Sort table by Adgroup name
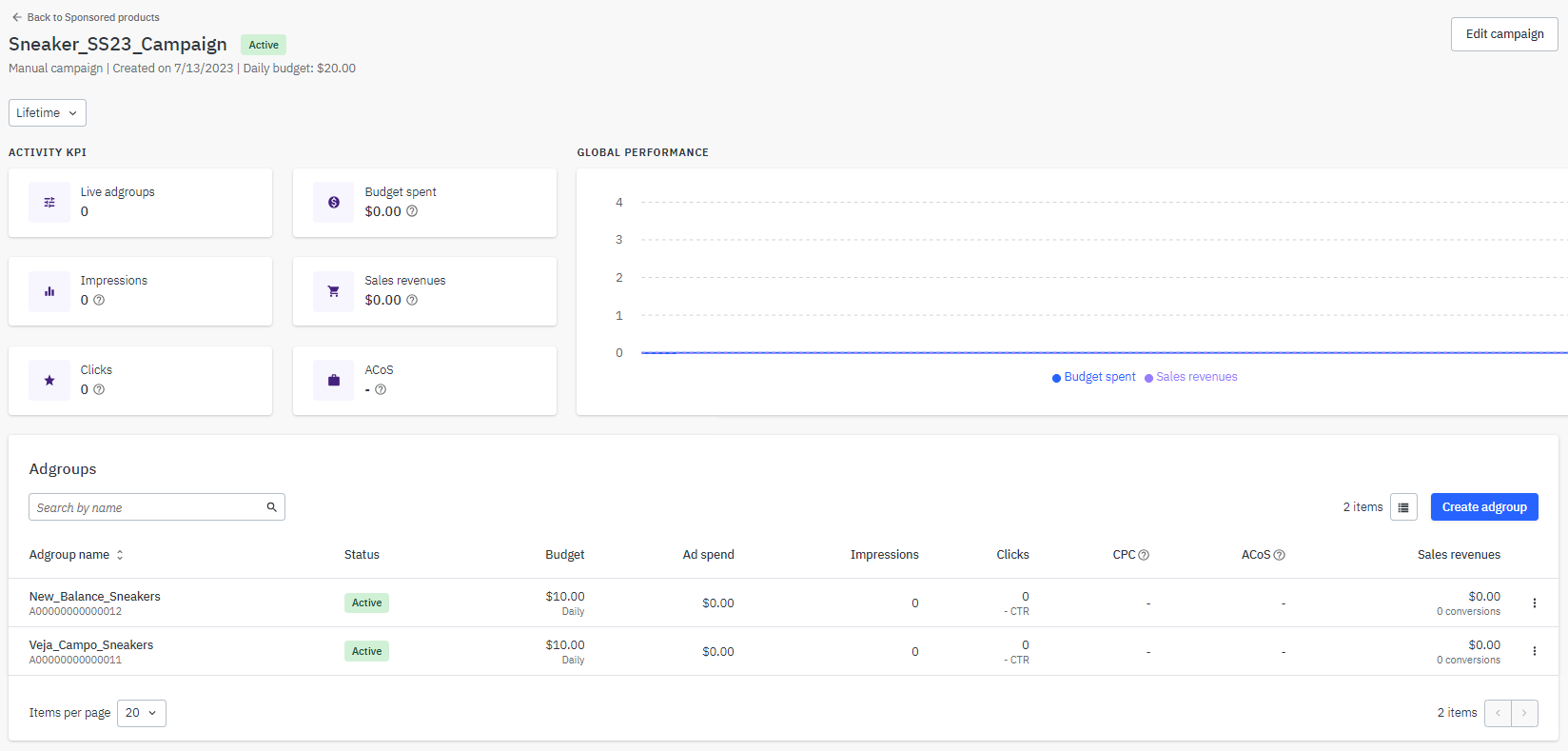The height and width of the screenshot is (751, 1568). [x=76, y=555]
